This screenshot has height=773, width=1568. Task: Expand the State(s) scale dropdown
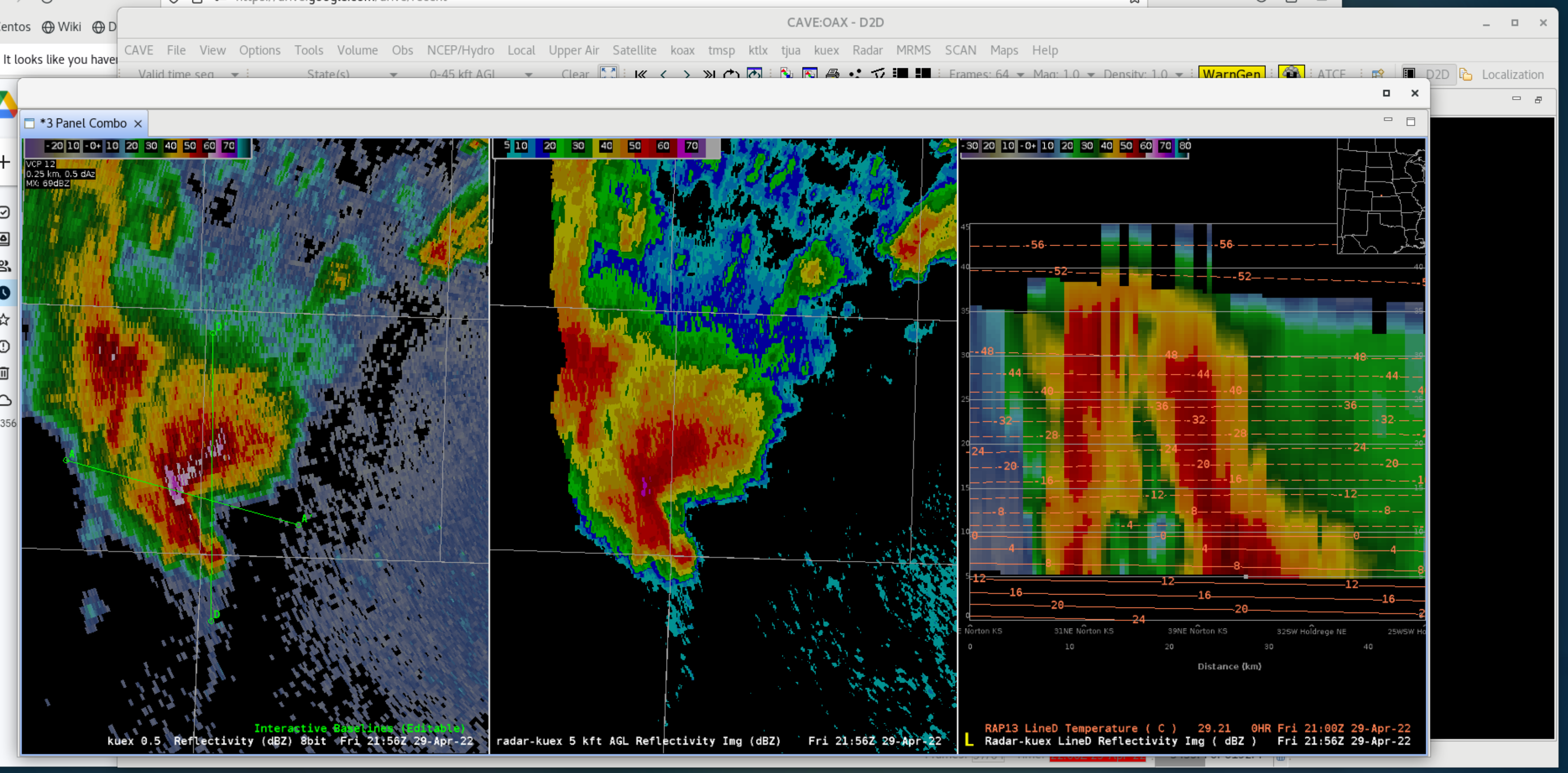(394, 75)
